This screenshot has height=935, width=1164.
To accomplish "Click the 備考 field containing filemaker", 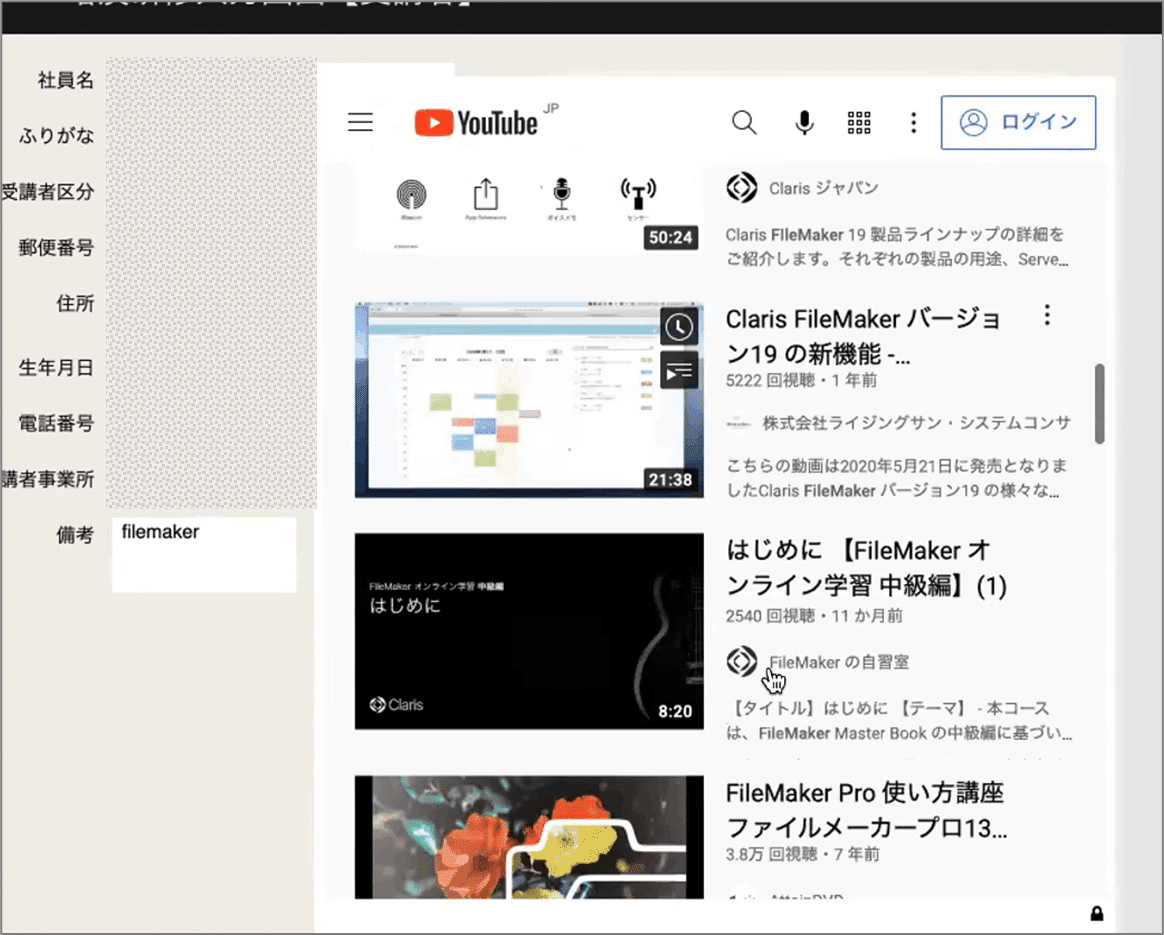I will [x=204, y=554].
